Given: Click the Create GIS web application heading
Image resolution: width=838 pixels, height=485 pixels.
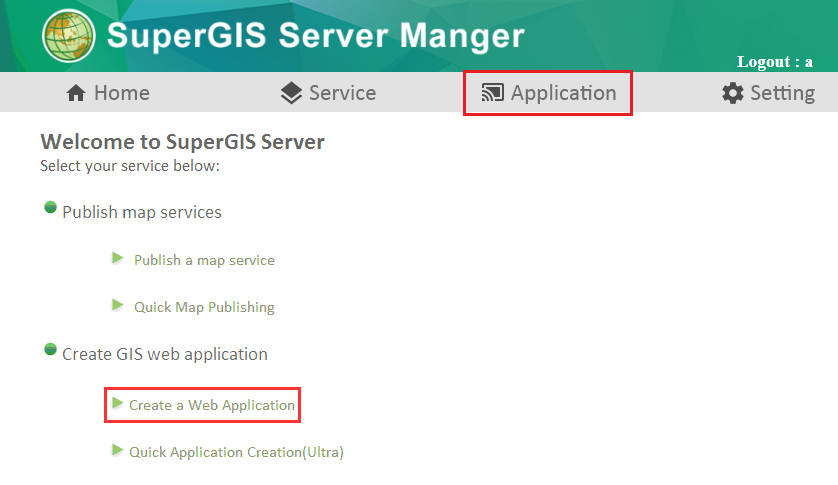Looking at the screenshot, I should tap(165, 355).
